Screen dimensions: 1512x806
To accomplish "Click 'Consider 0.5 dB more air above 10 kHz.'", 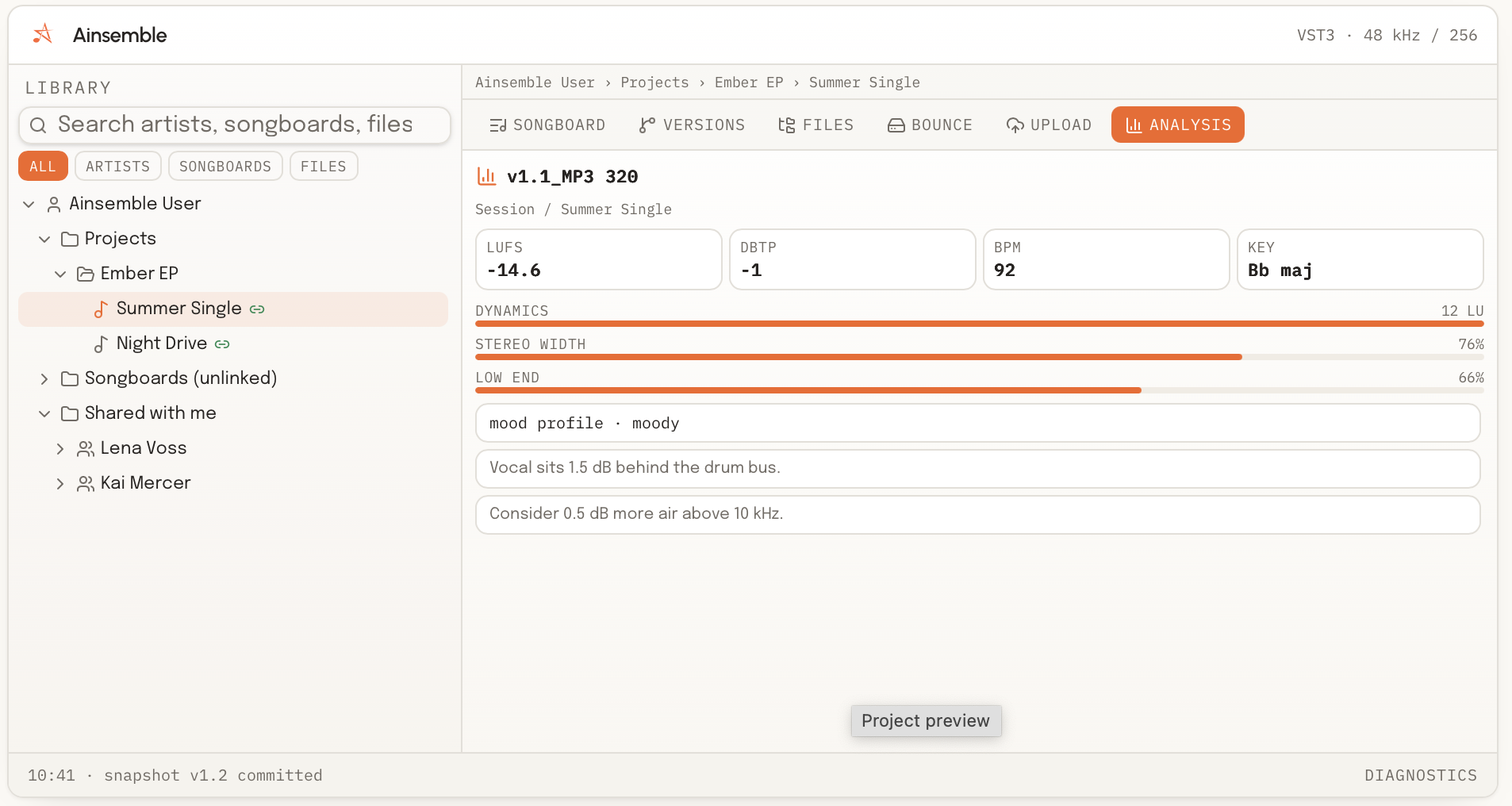I will (978, 515).
